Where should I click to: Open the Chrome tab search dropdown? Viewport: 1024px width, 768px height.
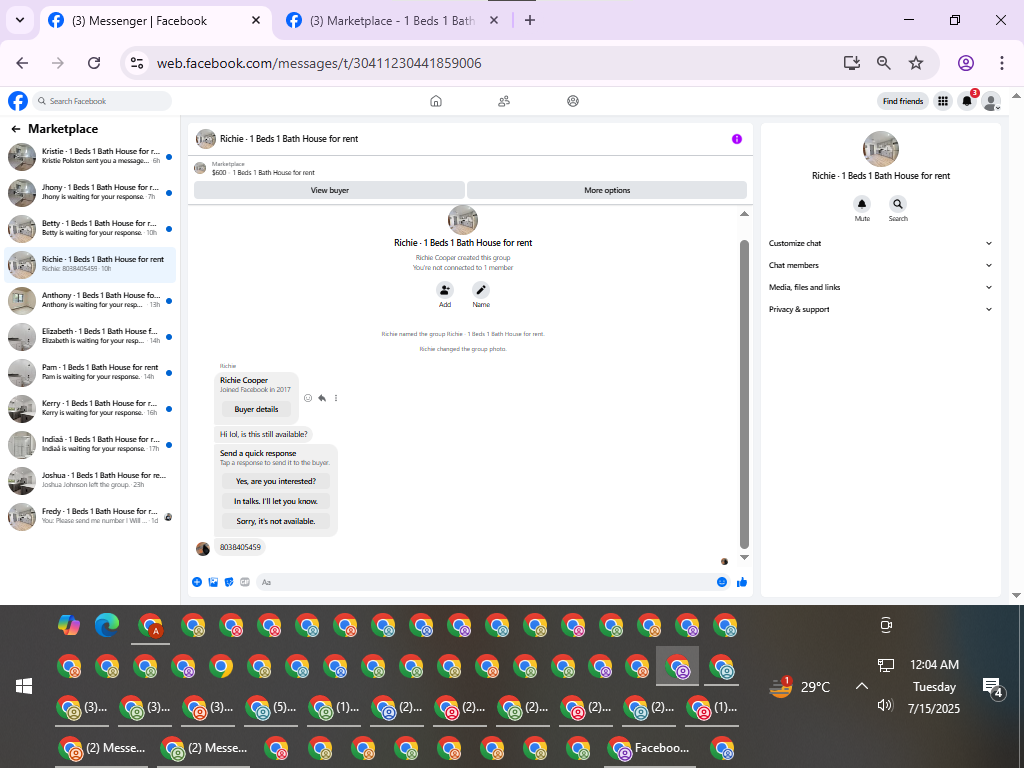pos(20,20)
